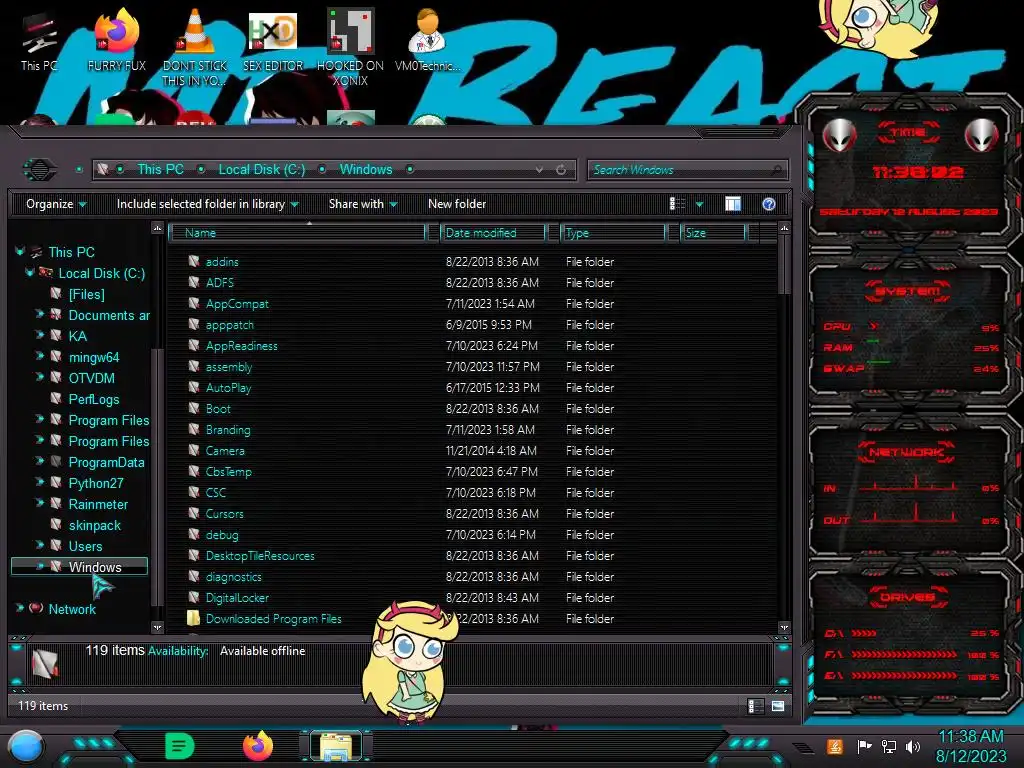Viewport: 1024px width, 768px height.
Task: Select the CbsTemp folder row
Action: (x=472, y=472)
